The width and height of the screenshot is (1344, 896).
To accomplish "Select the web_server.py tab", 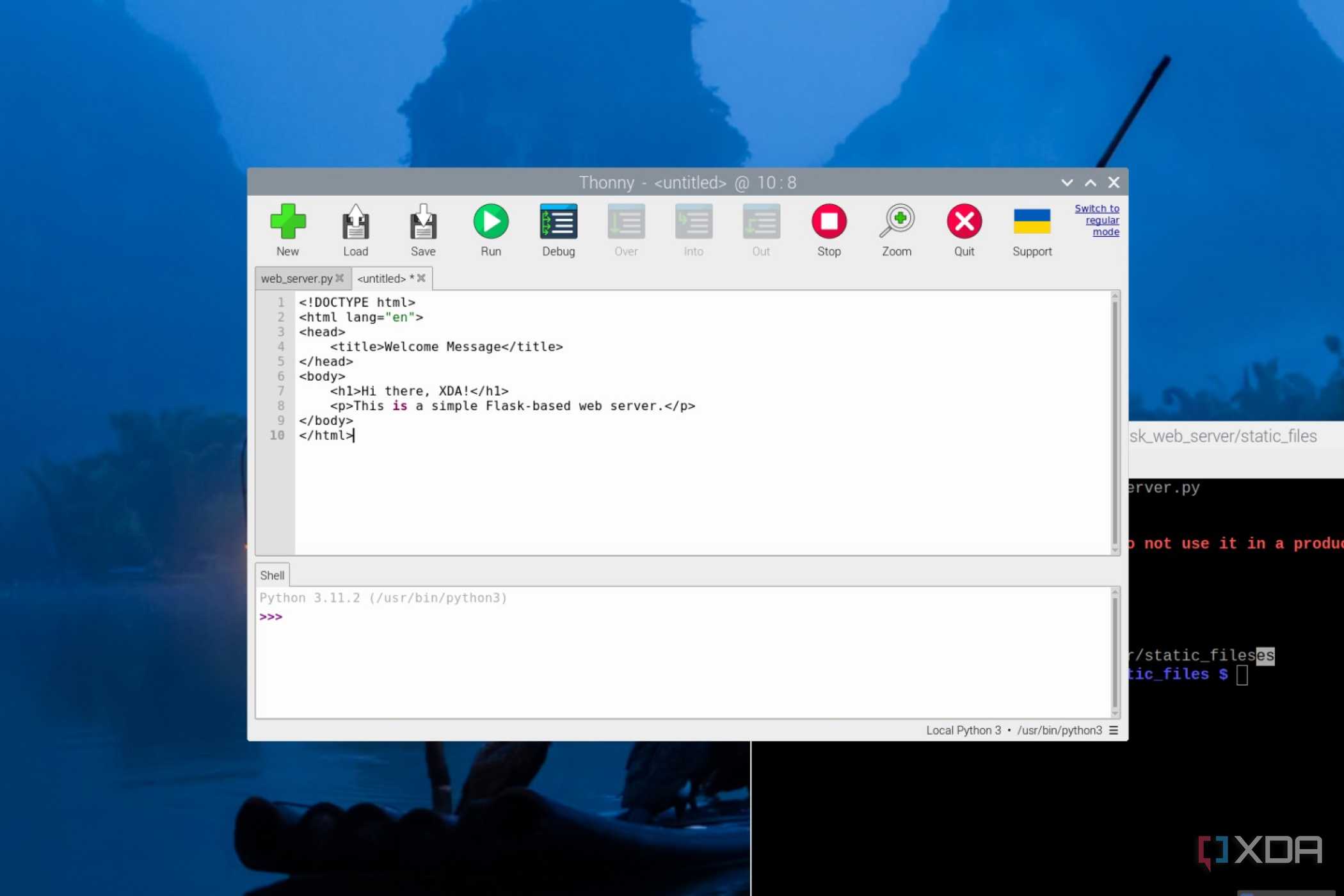I will pos(296,278).
